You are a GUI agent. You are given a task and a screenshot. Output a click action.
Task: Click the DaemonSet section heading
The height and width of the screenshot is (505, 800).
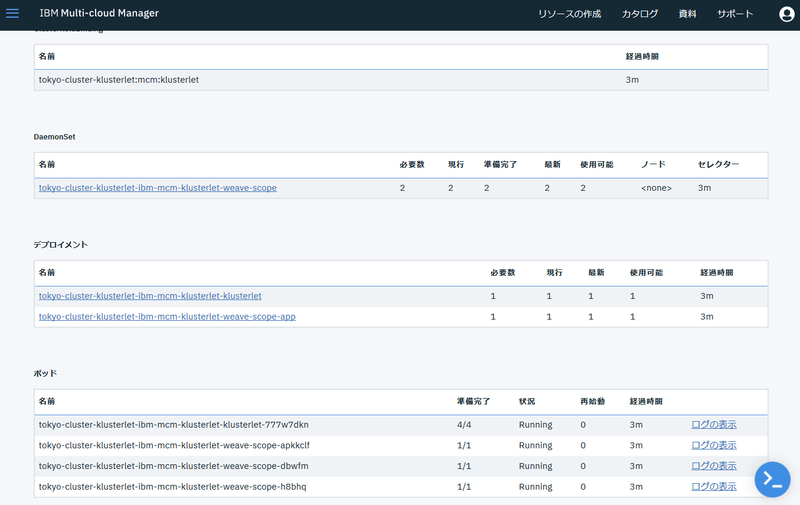tap(55, 137)
